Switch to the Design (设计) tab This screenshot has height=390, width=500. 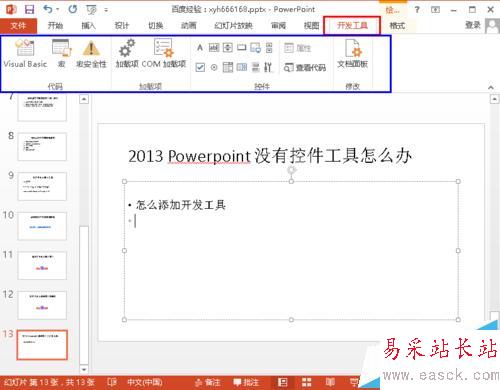122,26
